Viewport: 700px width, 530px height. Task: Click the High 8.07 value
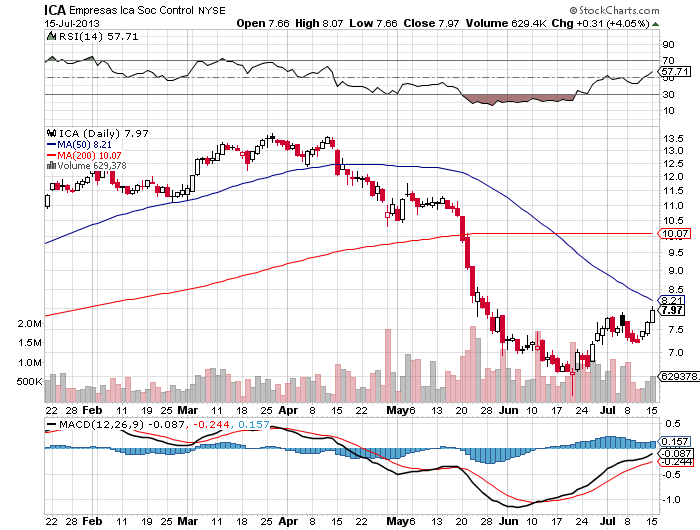click(x=319, y=23)
